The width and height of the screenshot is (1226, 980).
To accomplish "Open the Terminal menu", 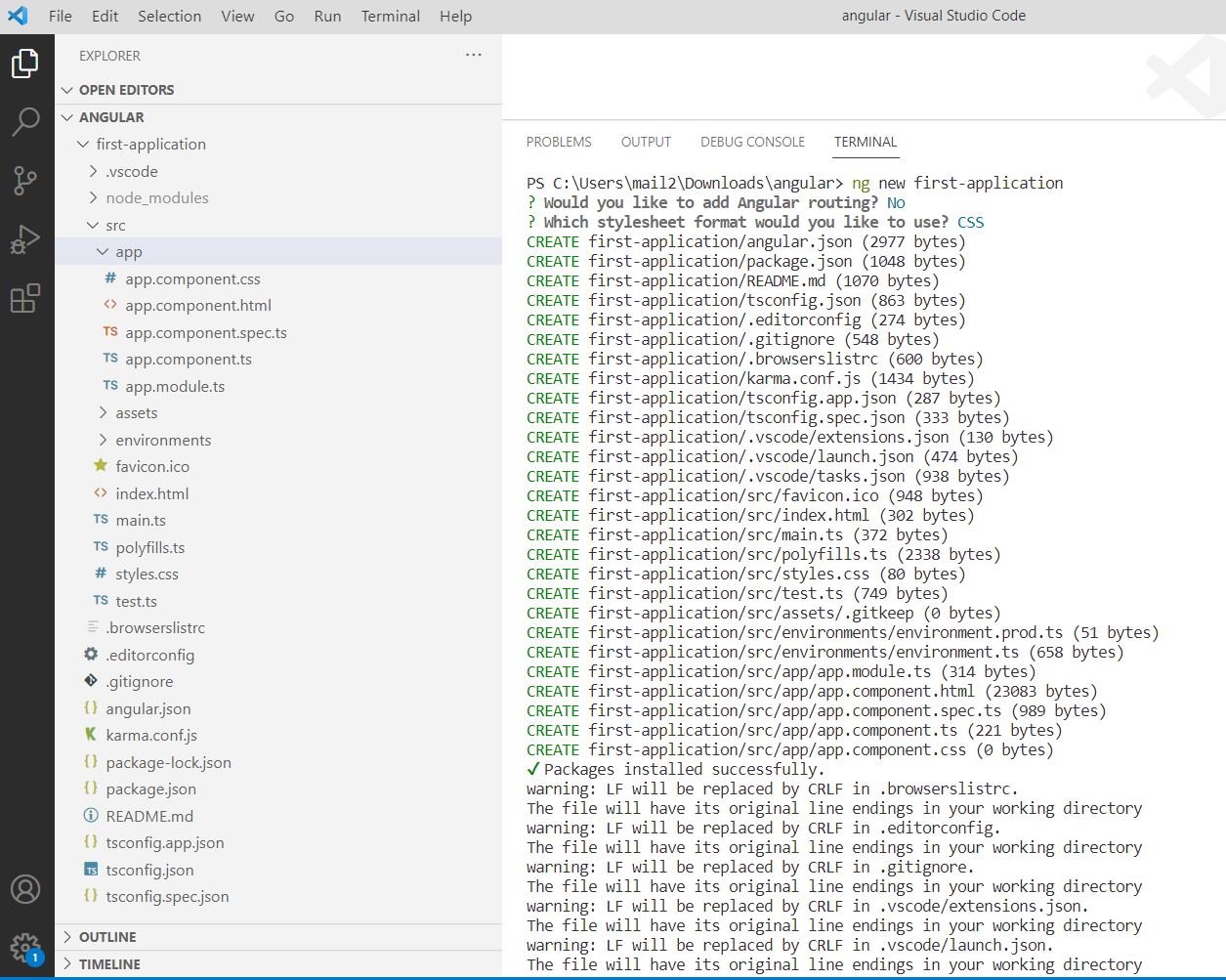I will [x=390, y=16].
